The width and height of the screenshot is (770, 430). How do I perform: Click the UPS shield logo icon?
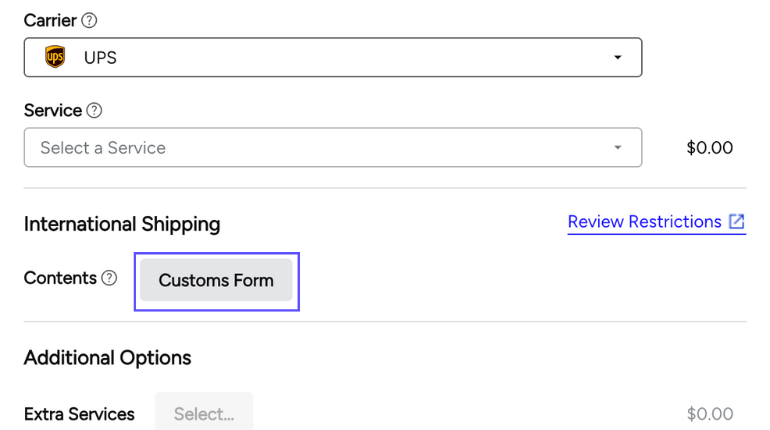pyautogui.click(x=55, y=58)
